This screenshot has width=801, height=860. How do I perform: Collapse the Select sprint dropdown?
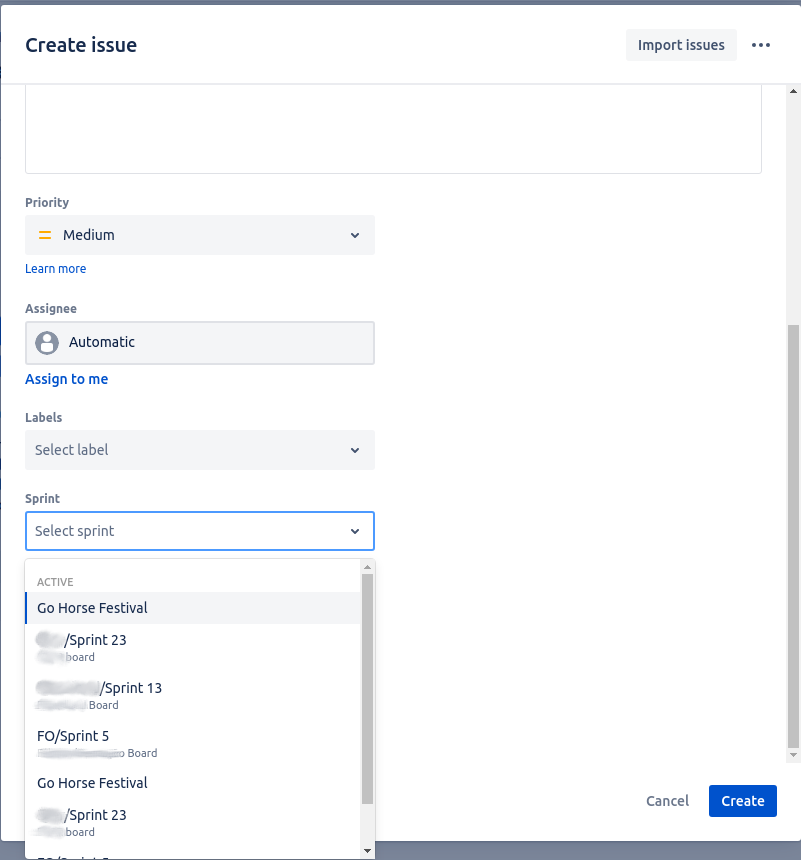(x=355, y=532)
